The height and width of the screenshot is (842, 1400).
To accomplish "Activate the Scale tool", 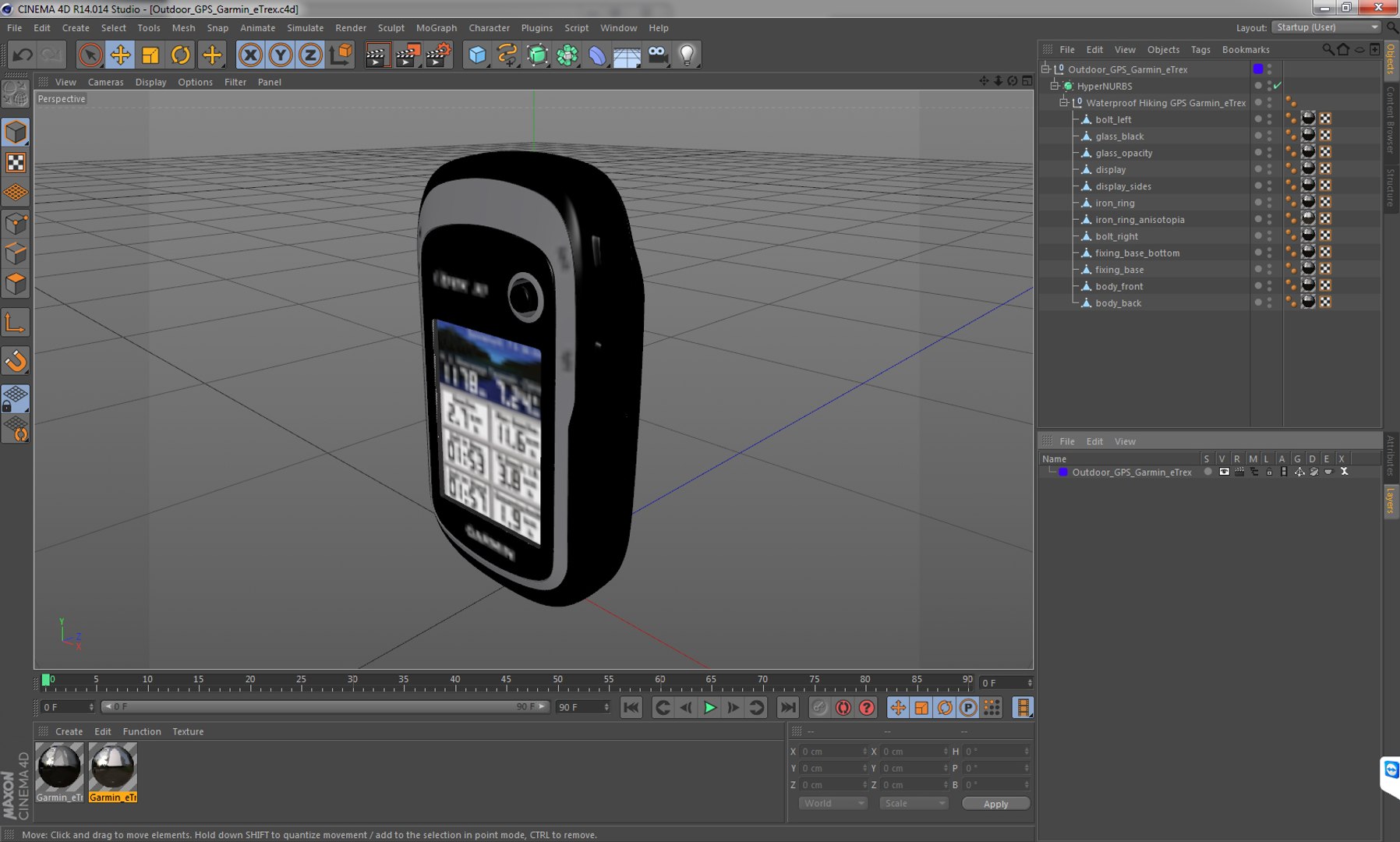I will (150, 55).
